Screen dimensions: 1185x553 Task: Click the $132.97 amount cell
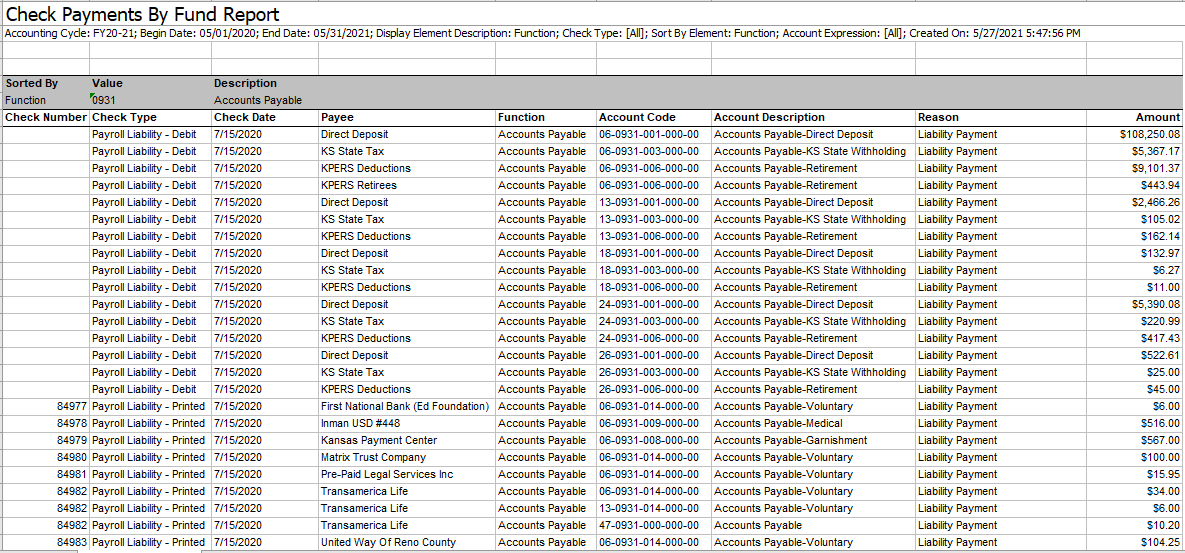pyautogui.click(x=1134, y=253)
